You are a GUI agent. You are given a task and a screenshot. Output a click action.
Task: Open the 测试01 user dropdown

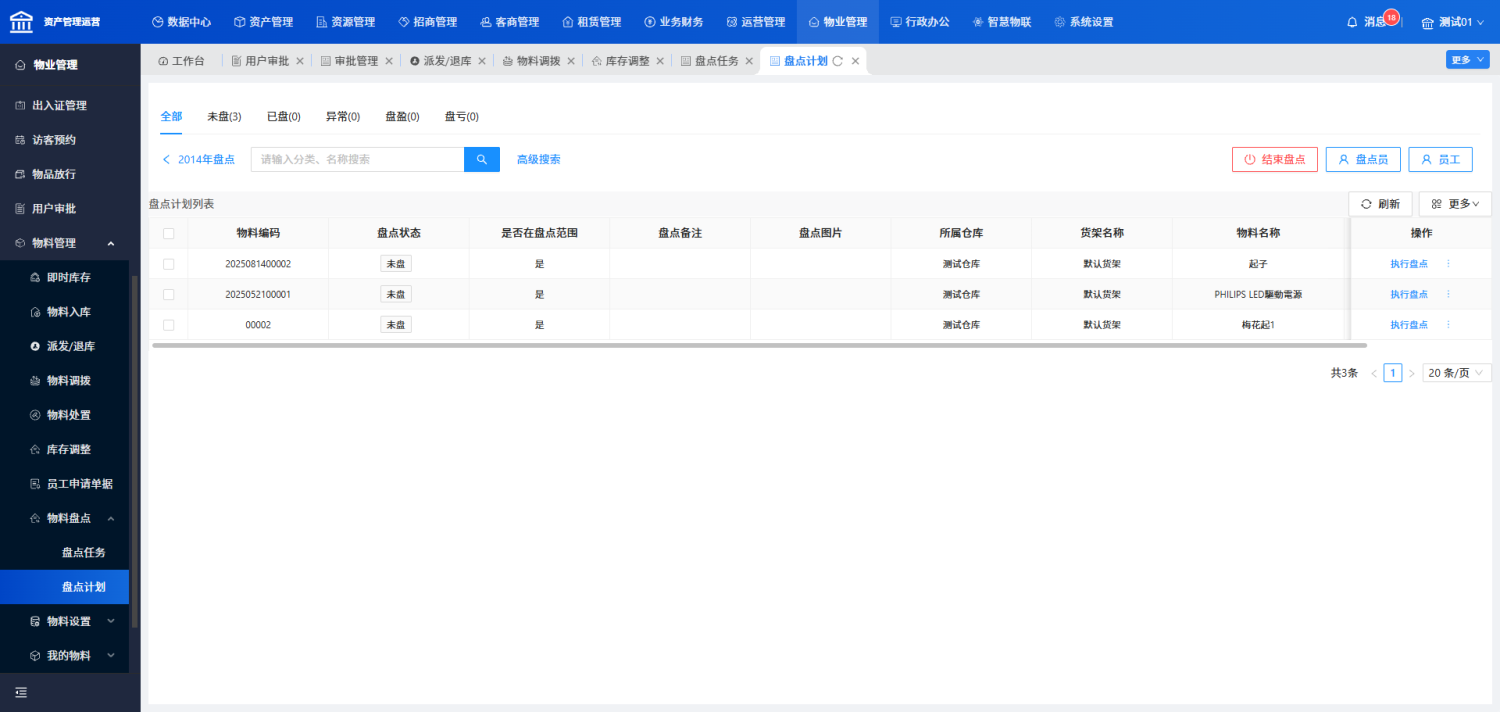(x=1453, y=22)
